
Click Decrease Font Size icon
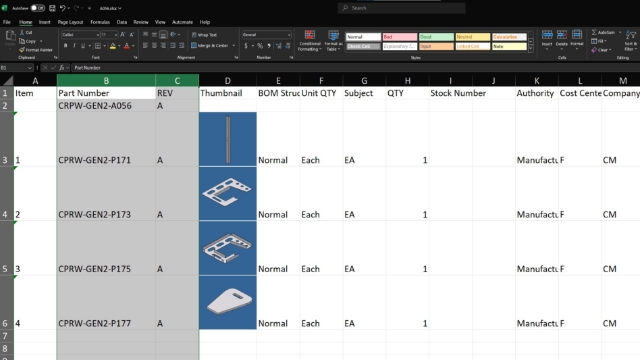(x=131, y=35)
